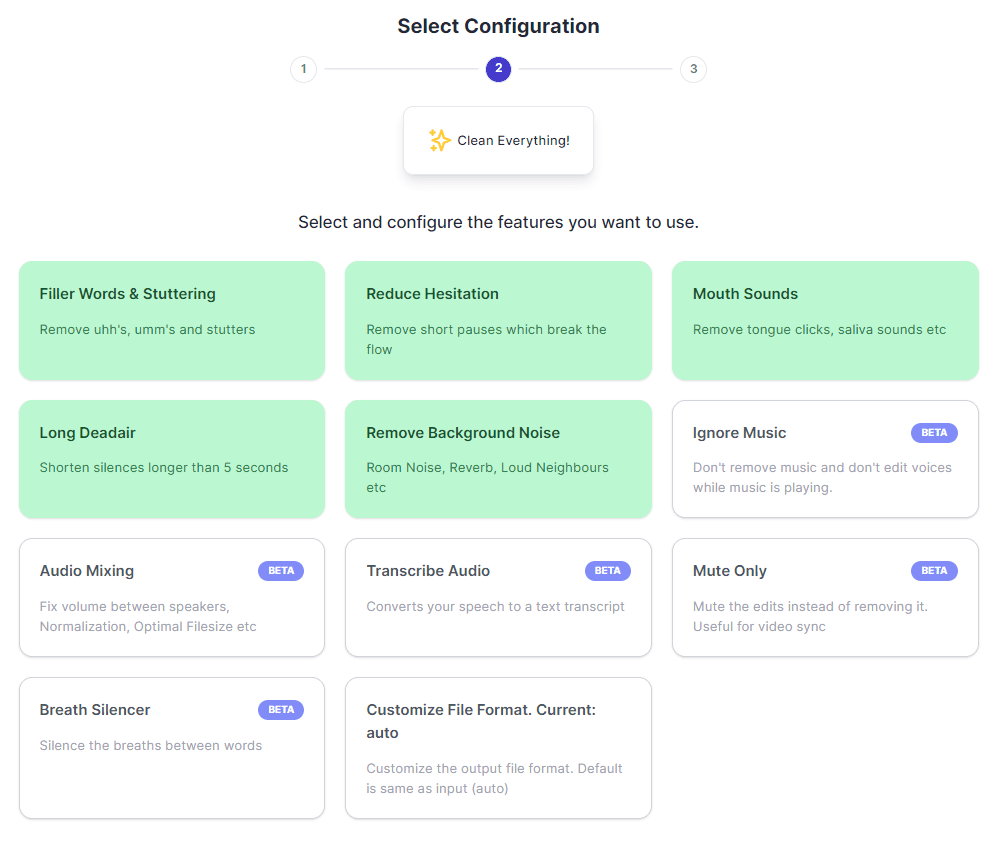Click the BETA badge on Audio Mixing

click(281, 571)
